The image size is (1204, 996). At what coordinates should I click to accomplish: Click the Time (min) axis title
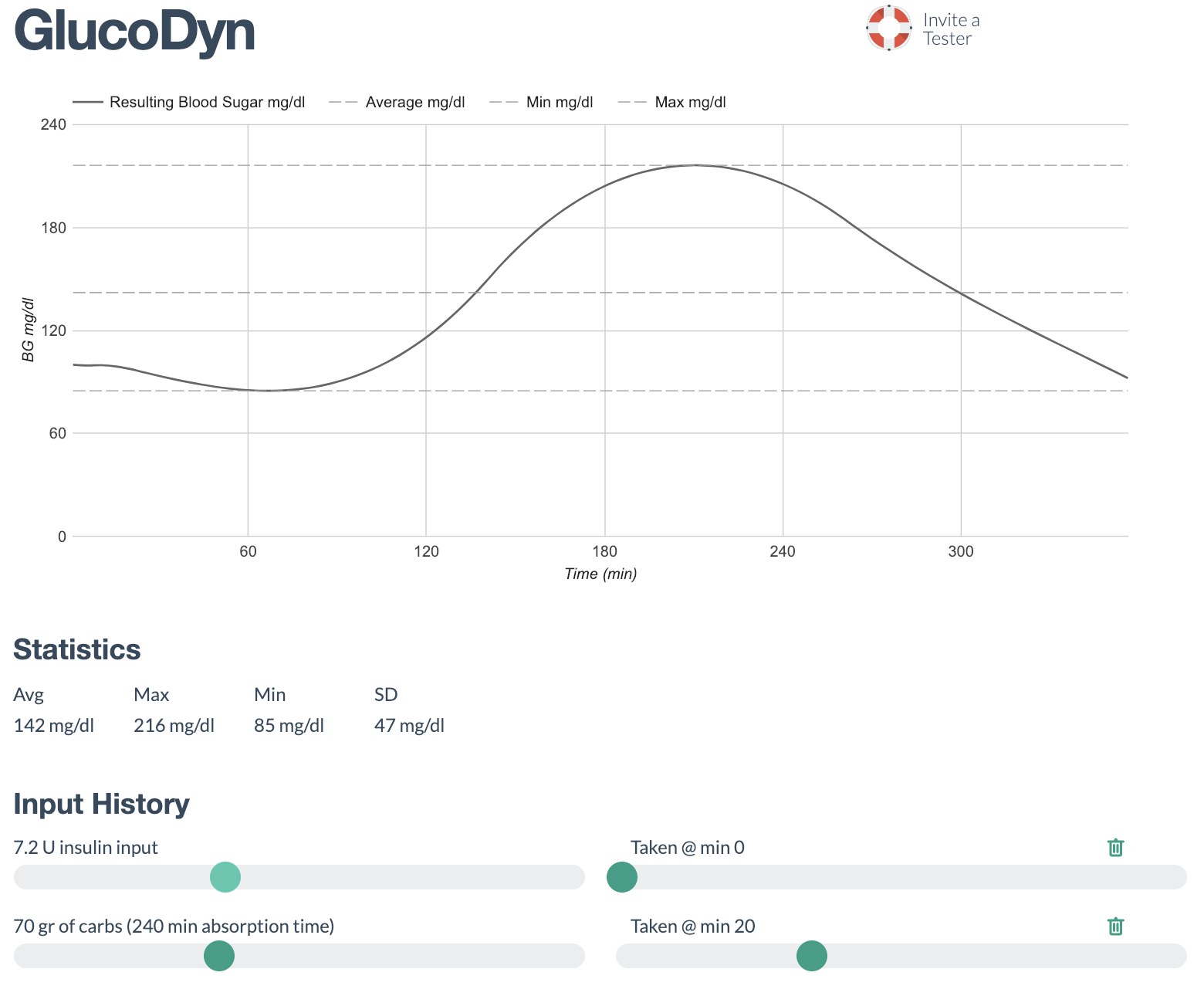(600, 574)
